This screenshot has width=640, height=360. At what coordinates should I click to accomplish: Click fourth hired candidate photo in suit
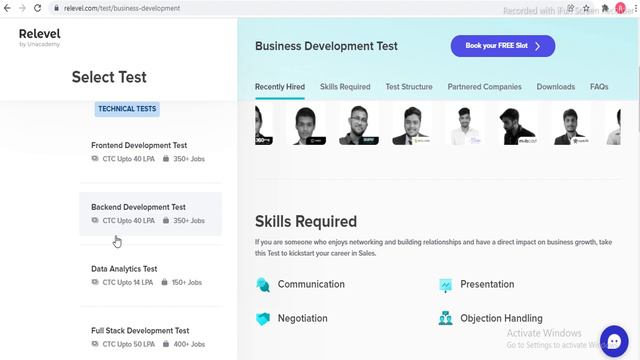[412, 125]
